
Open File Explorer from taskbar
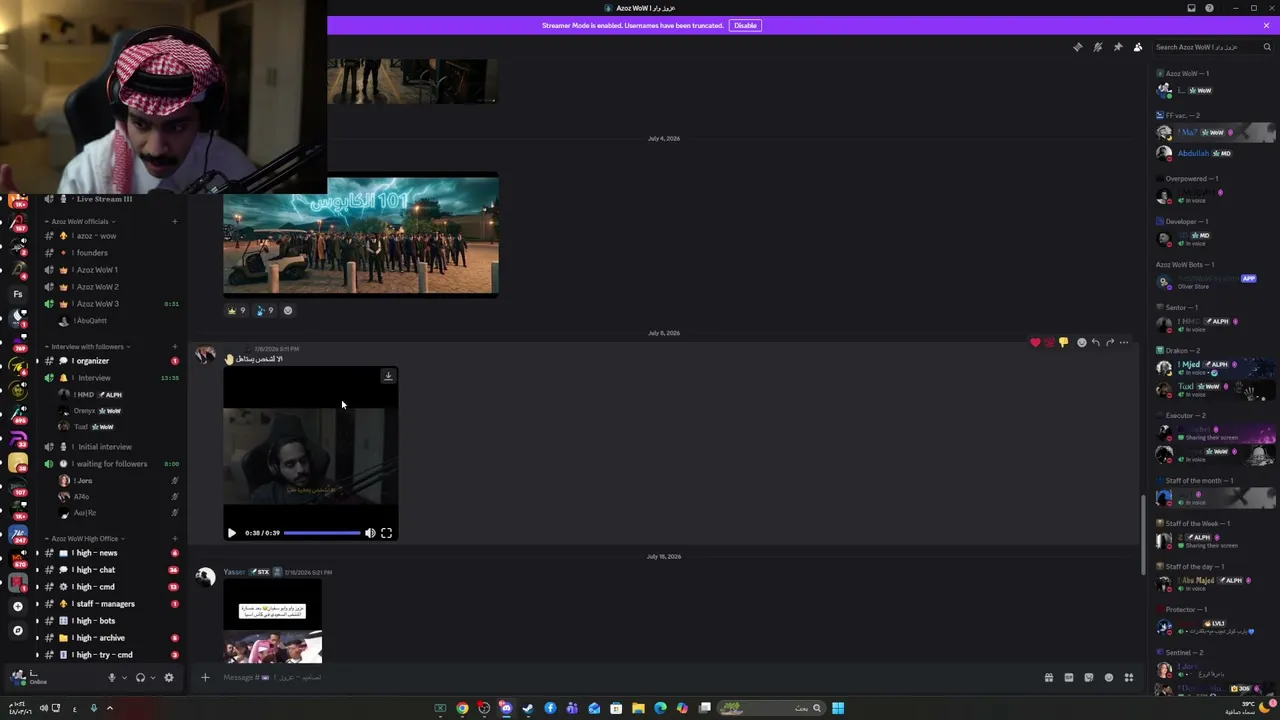click(x=638, y=708)
